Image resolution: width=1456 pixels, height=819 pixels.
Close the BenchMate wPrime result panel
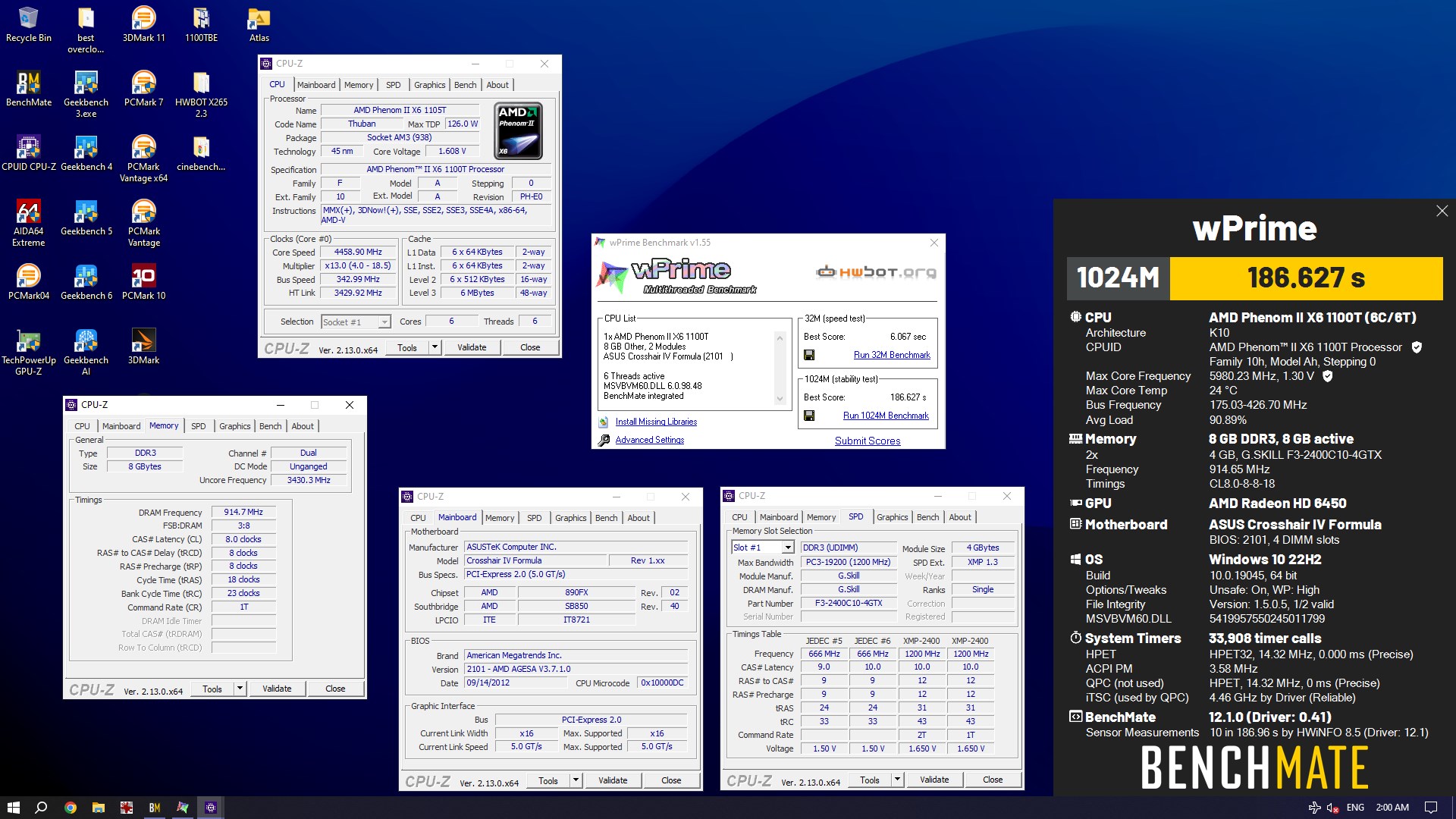coord(1442,212)
